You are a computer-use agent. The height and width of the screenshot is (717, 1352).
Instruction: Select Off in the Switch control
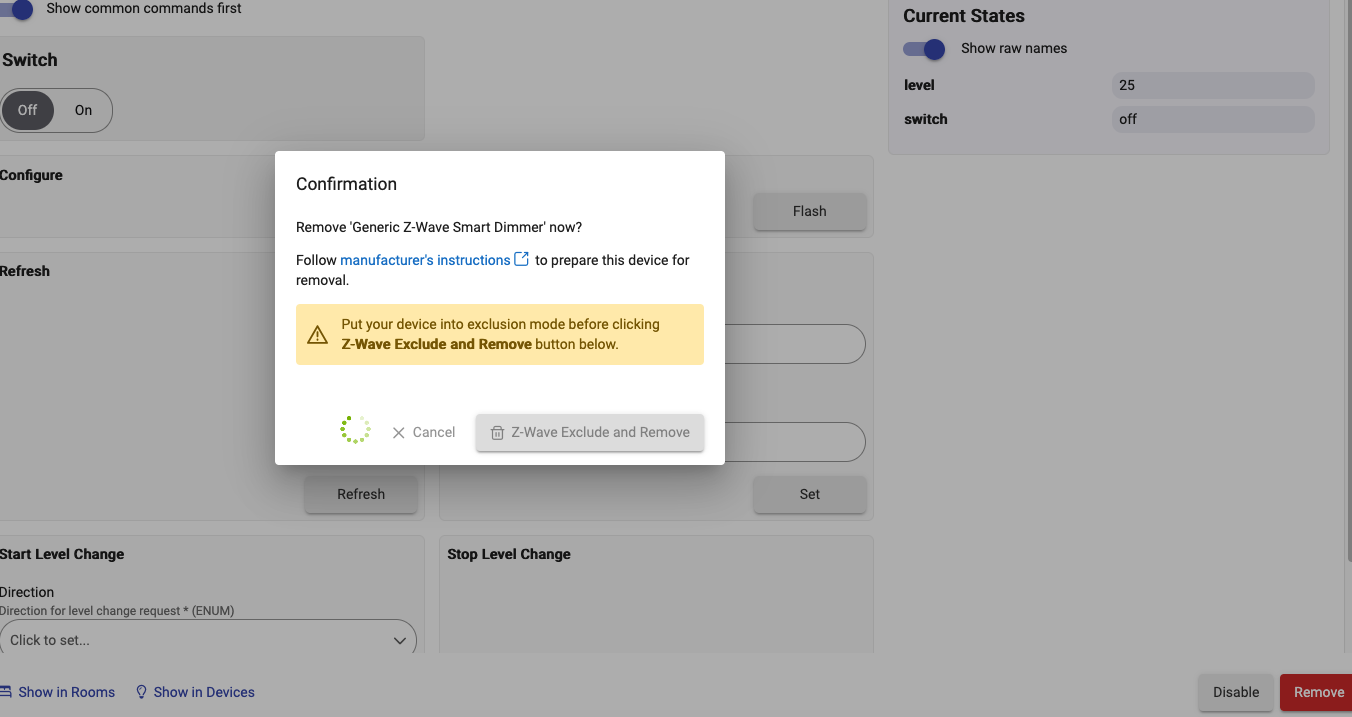click(x=28, y=110)
